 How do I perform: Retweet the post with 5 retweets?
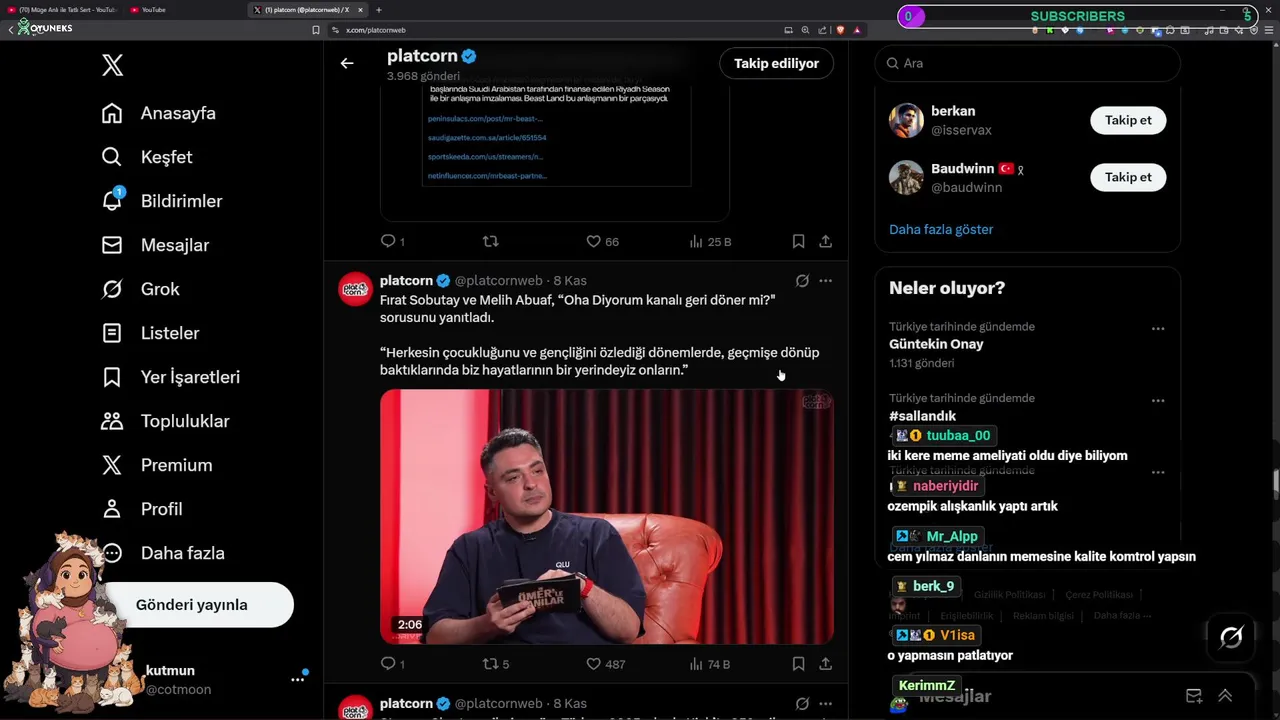point(495,664)
